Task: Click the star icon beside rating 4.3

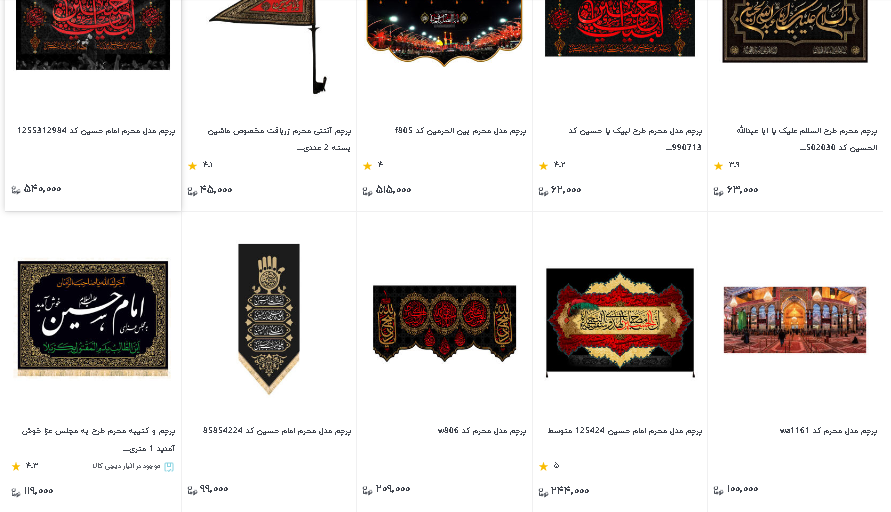Action: click(x=16, y=467)
